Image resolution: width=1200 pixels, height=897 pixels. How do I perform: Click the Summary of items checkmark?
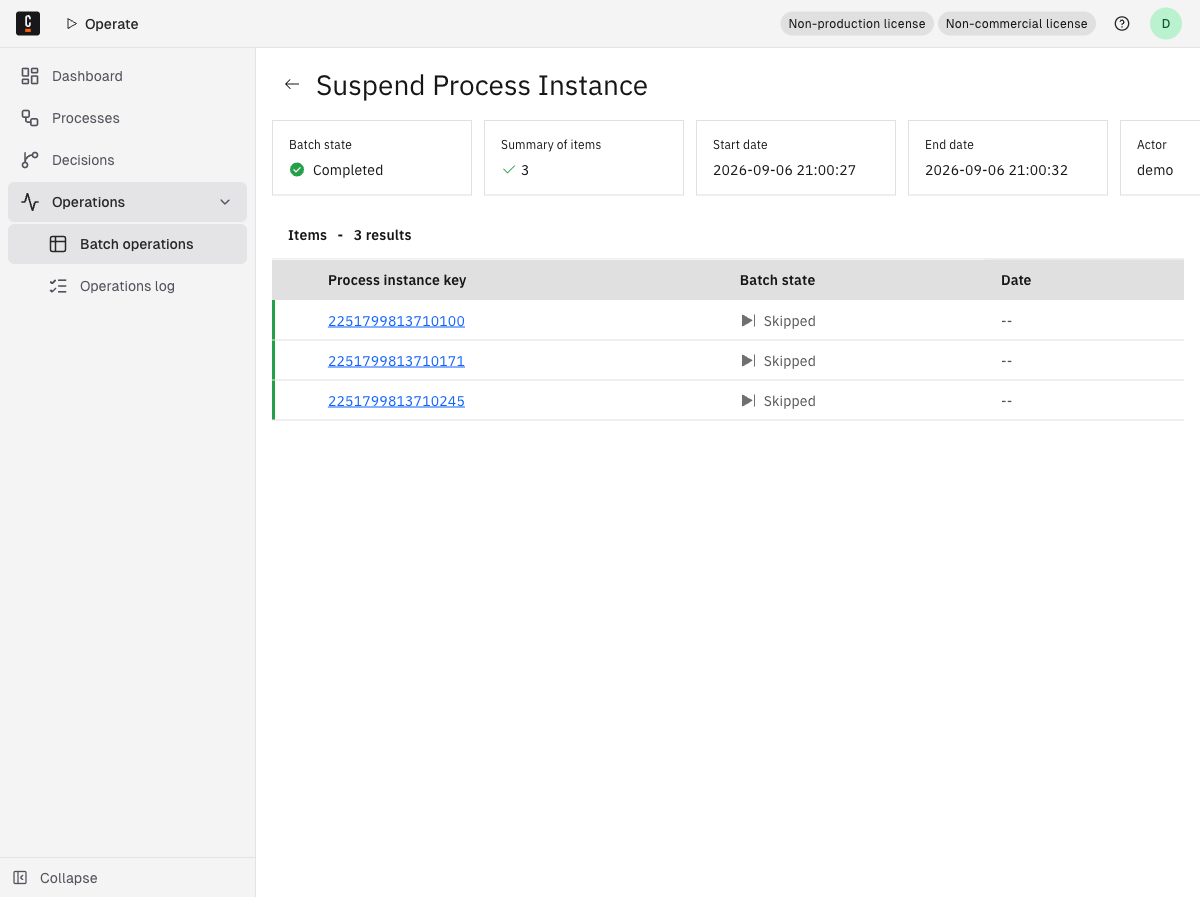click(x=508, y=170)
